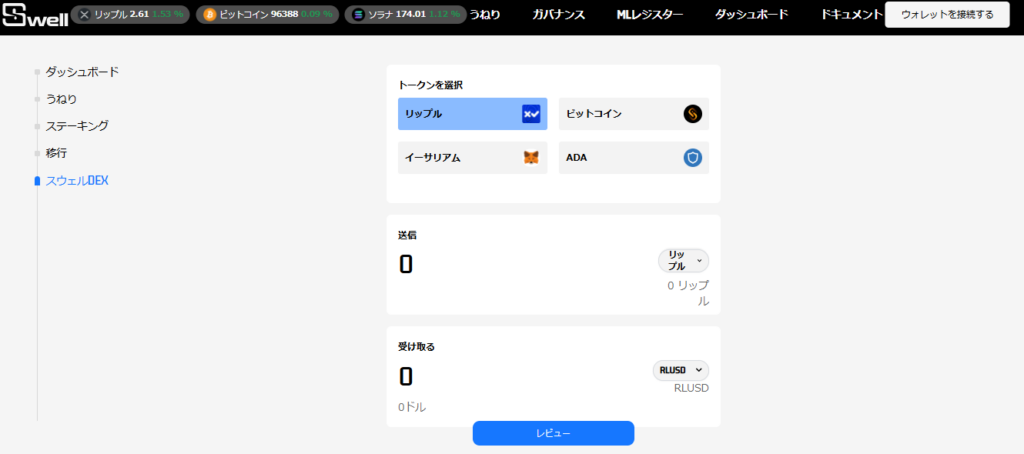Click the トークンを選択 heading text
Image resolution: width=1024 pixels, height=454 pixels.
(431, 85)
